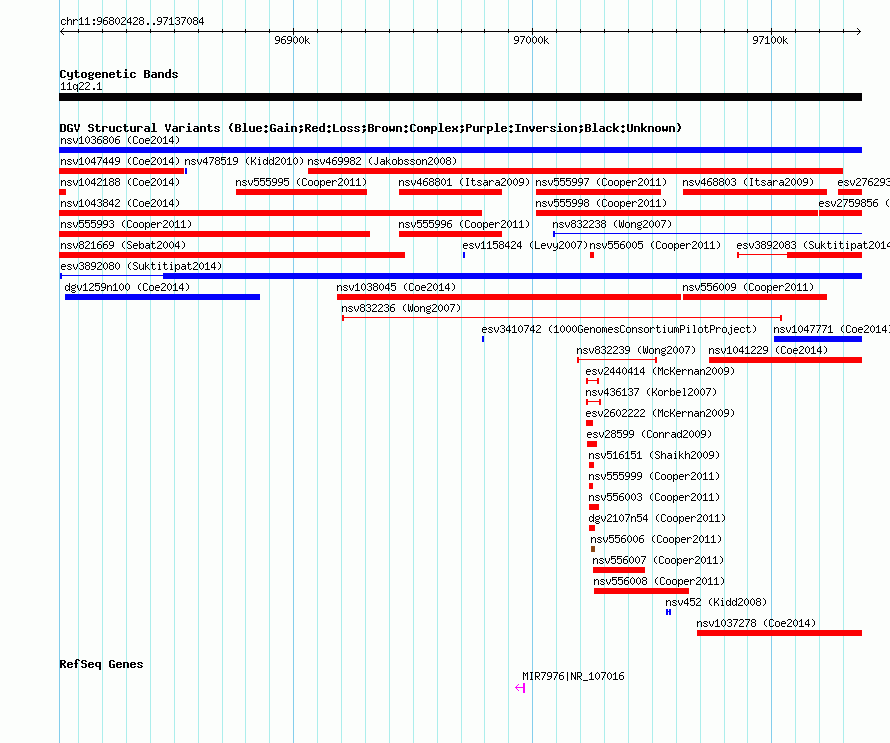Click esv28599 (Conrad2009) label
The width and height of the screenshot is (890, 743).
pyautogui.click(x=649, y=434)
